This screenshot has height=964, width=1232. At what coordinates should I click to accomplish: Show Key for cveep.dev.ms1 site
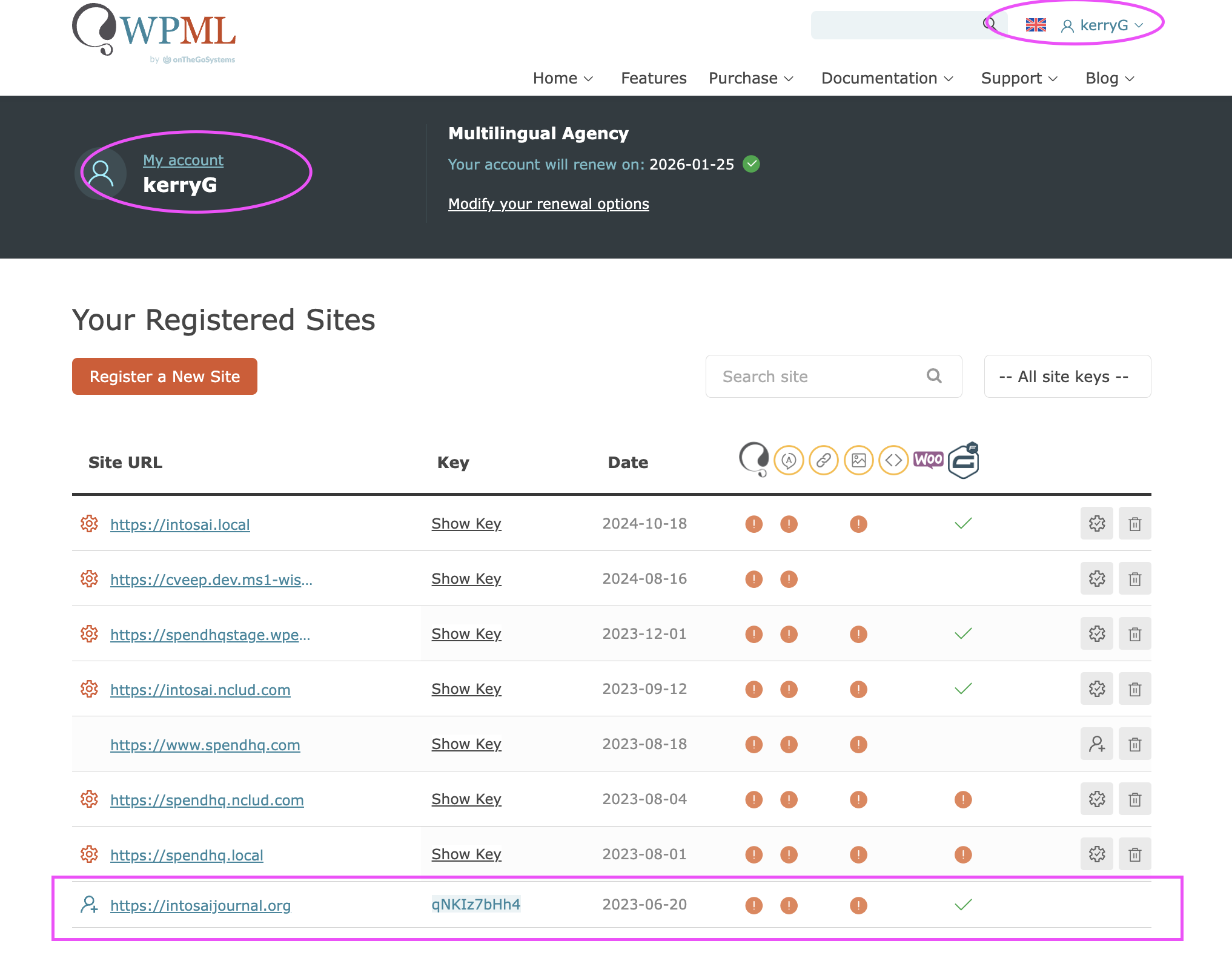tap(466, 579)
